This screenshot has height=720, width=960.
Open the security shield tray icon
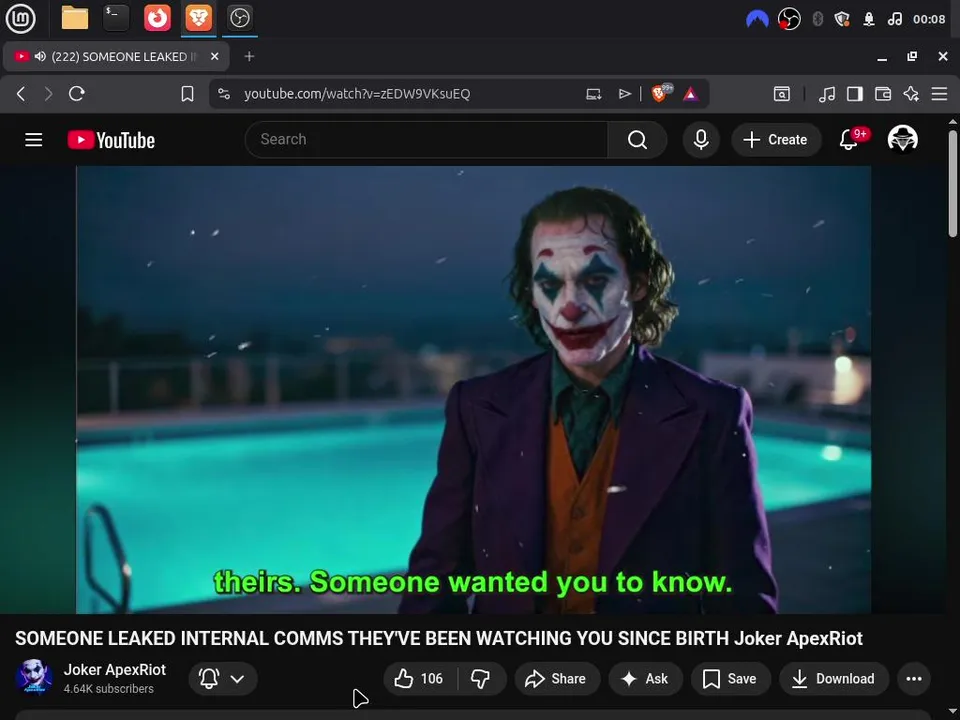(x=842, y=20)
